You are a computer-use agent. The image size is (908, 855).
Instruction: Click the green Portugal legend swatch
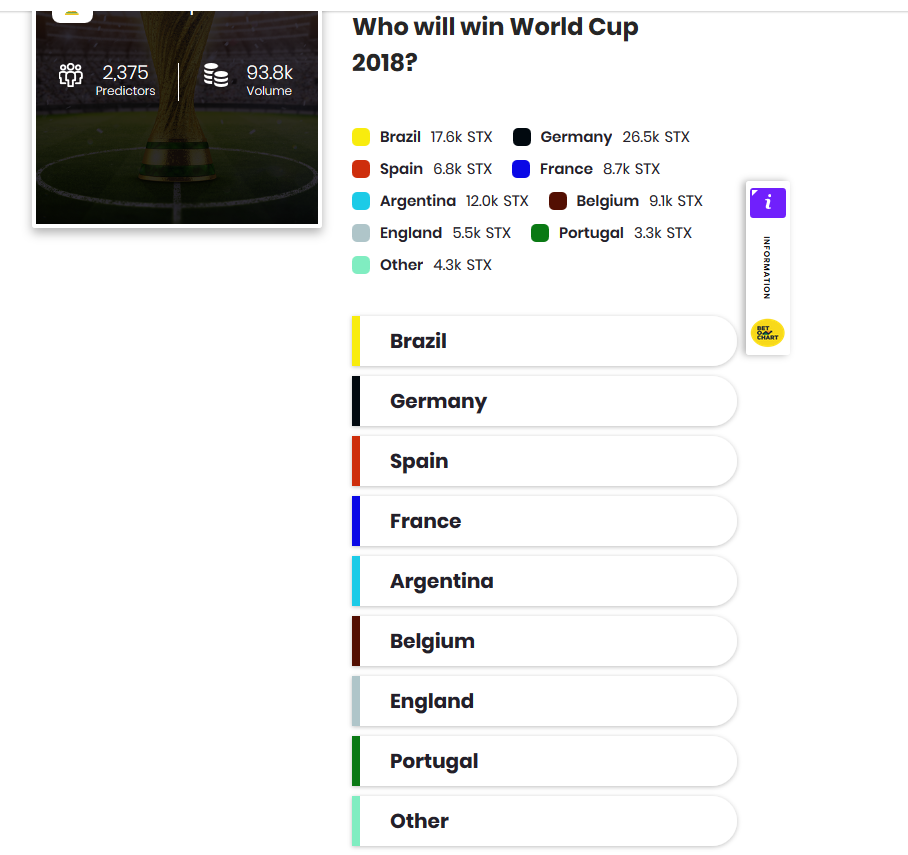click(x=540, y=233)
